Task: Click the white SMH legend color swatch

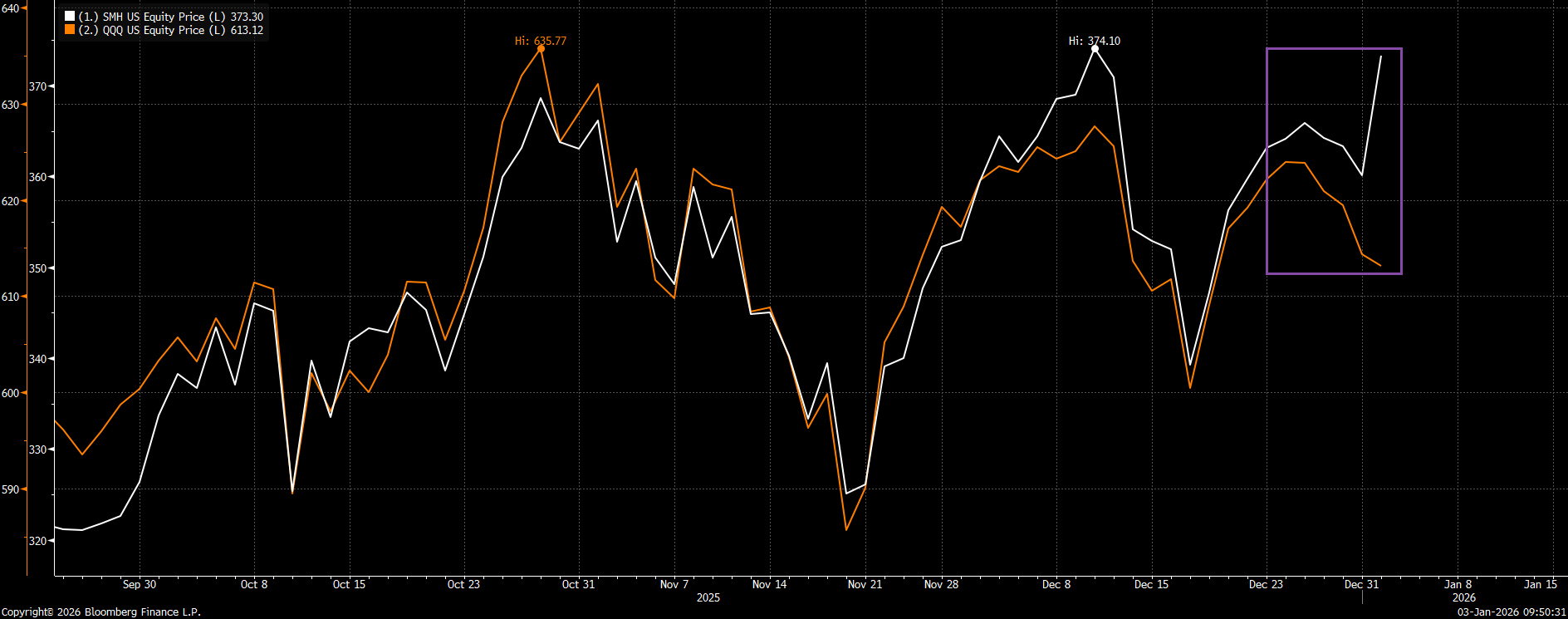Action: (x=70, y=17)
